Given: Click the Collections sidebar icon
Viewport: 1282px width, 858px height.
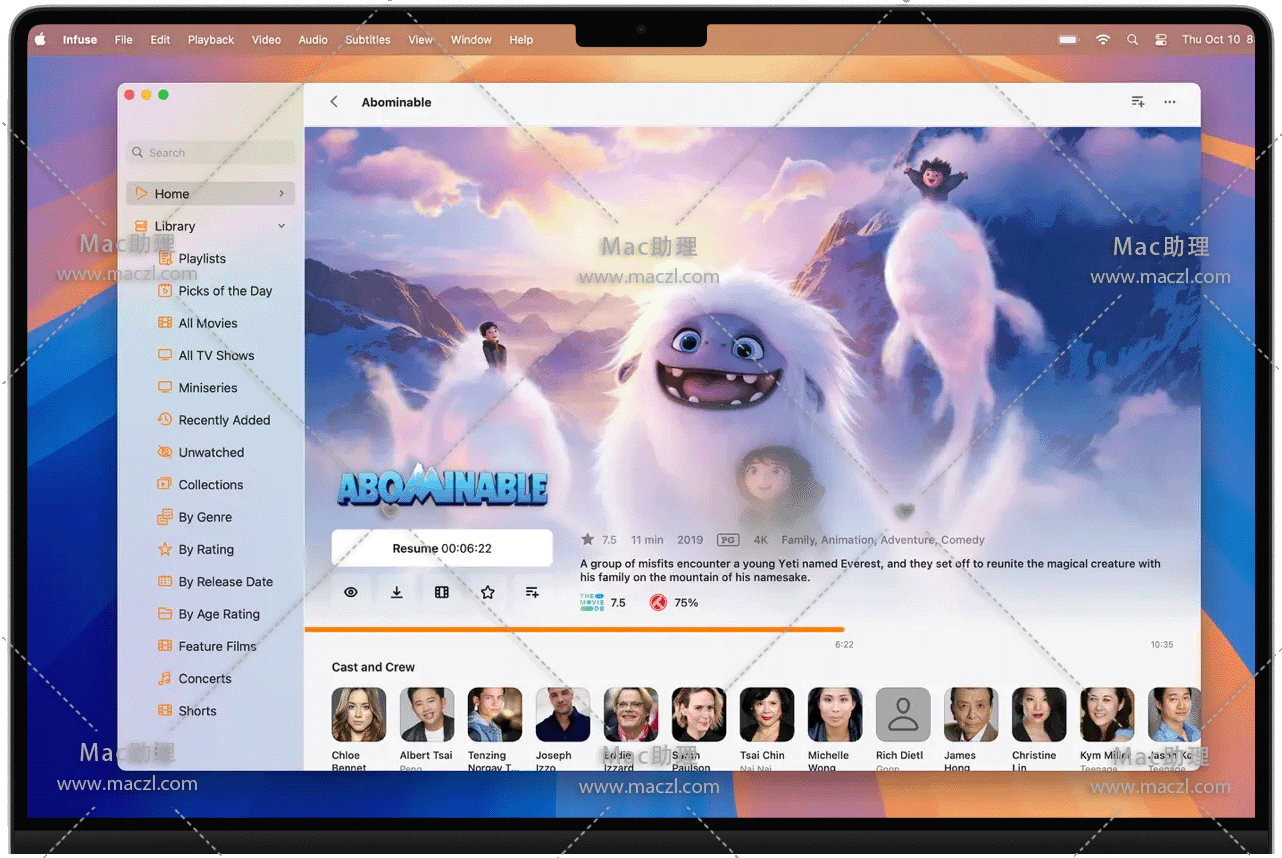Looking at the screenshot, I should click(165, 484).
